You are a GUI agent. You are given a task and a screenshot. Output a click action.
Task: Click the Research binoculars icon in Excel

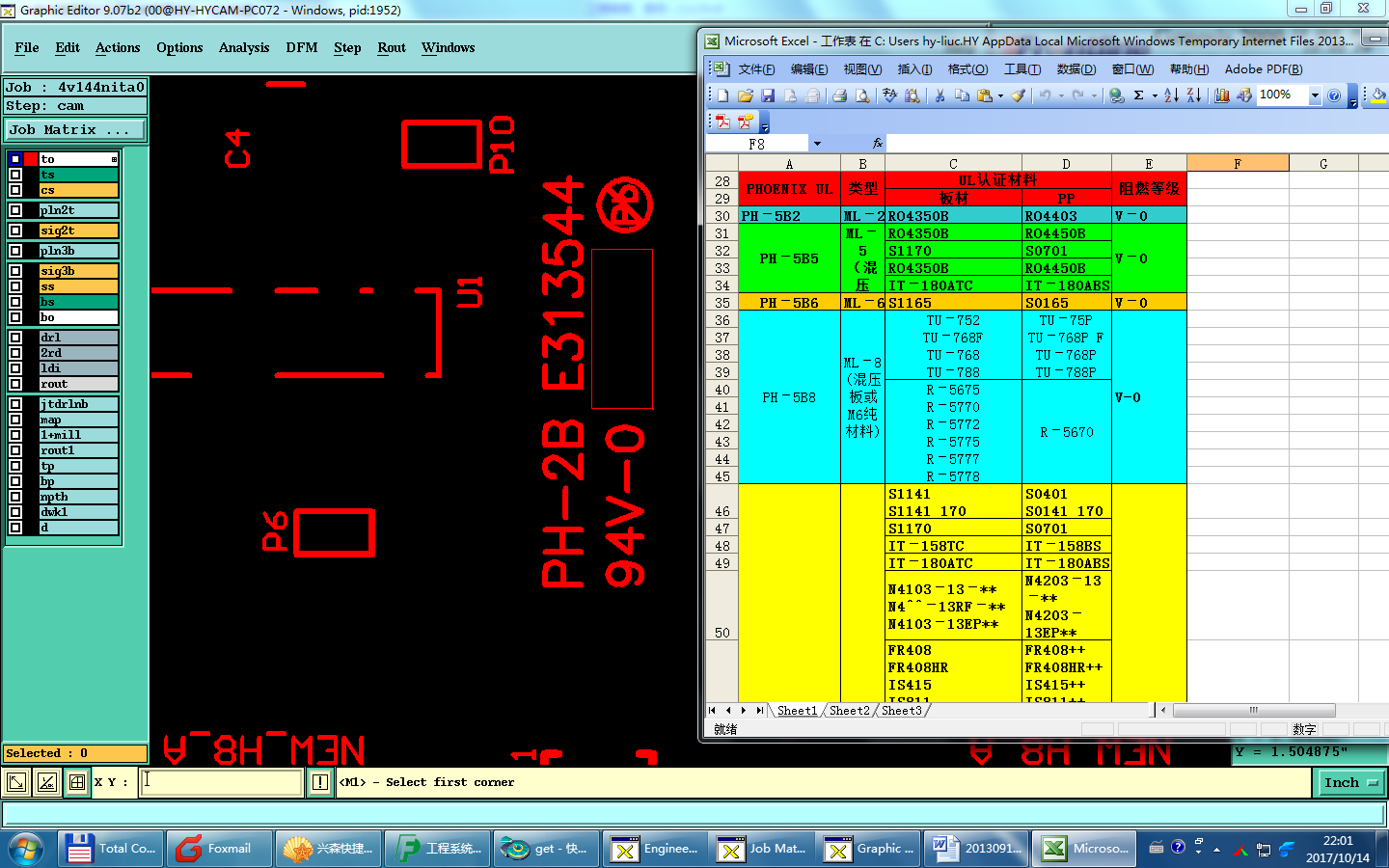tap(912, 95)
